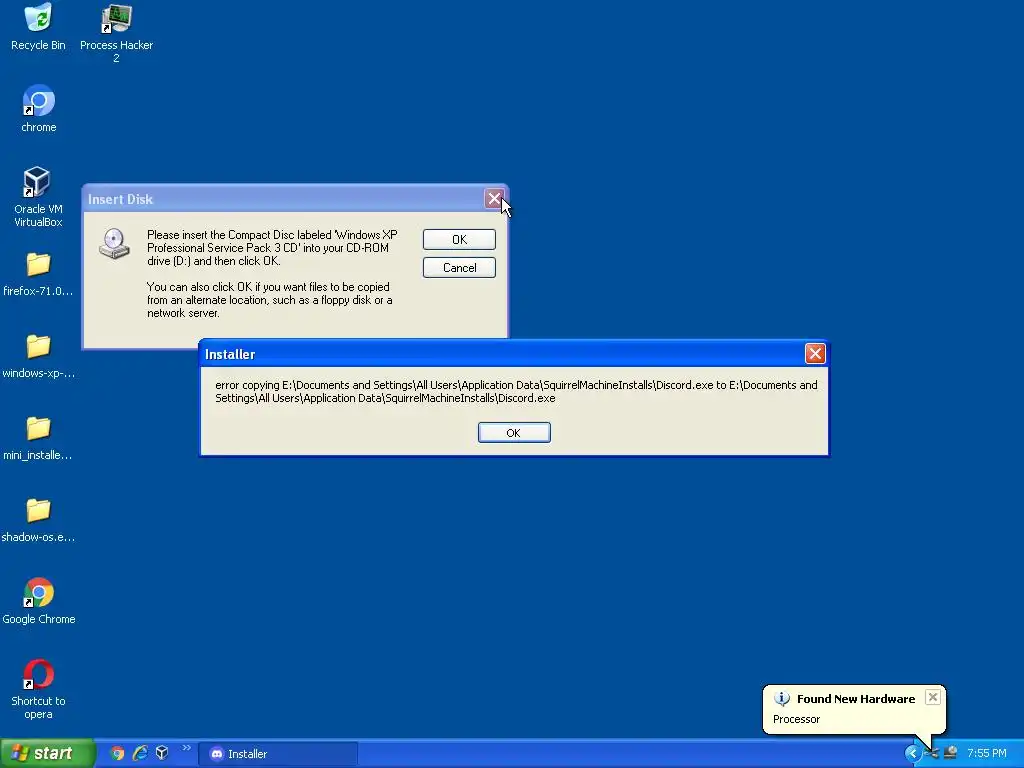Close the Insert Disk dialog
Image resolution: width=1024 pixels, height=768 pixels.
click(494, 199)
